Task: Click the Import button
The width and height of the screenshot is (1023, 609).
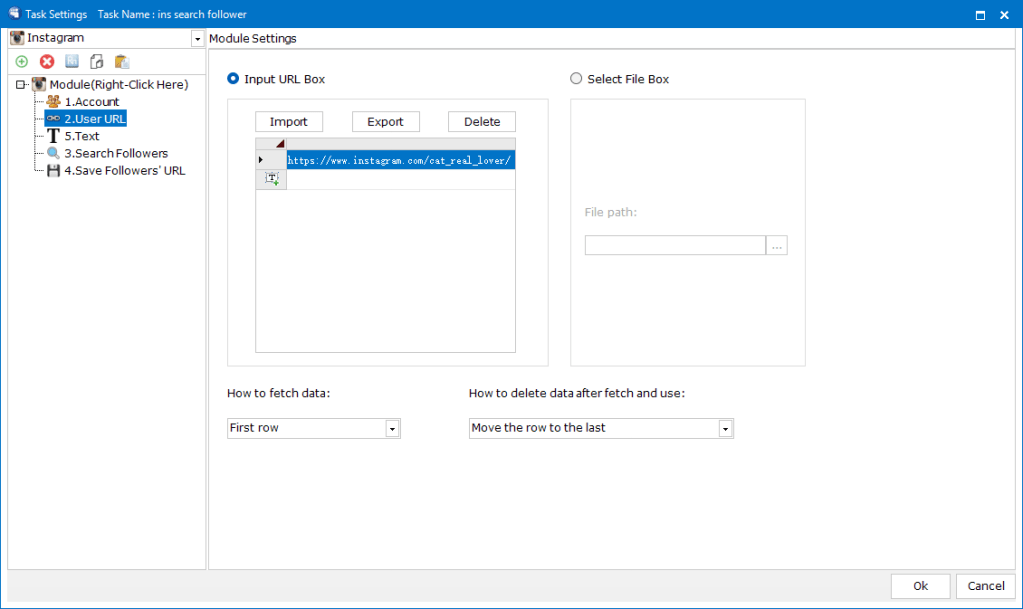Action: [289, 122]
